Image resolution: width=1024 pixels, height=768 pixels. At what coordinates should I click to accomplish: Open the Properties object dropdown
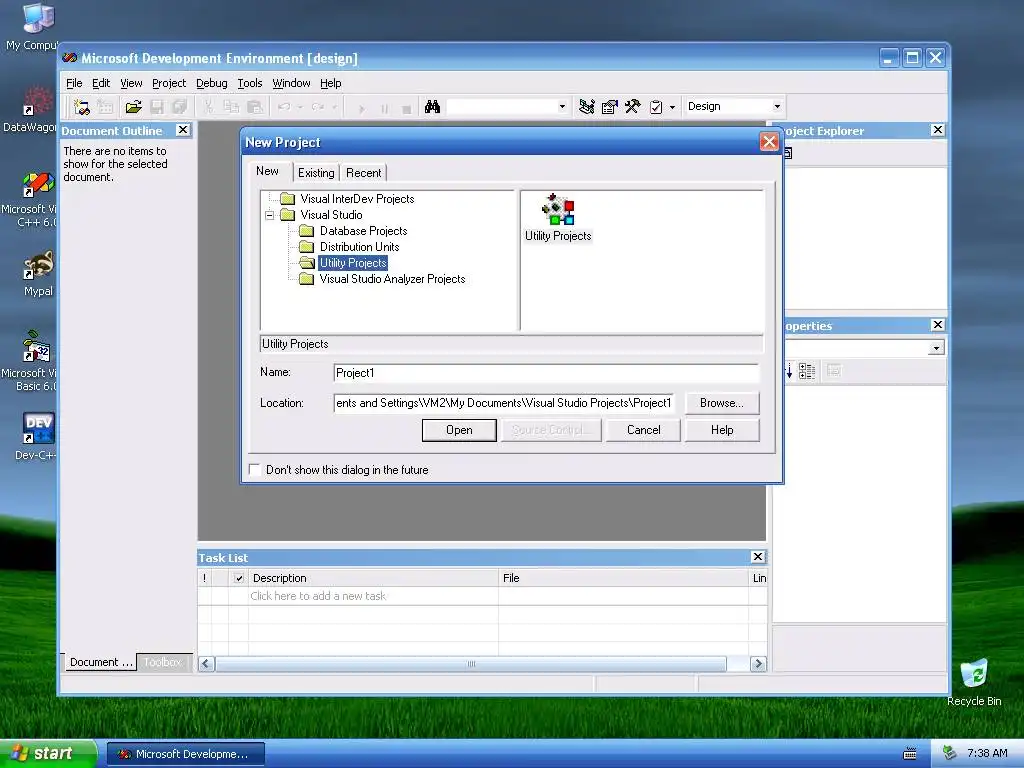point(936,348)
